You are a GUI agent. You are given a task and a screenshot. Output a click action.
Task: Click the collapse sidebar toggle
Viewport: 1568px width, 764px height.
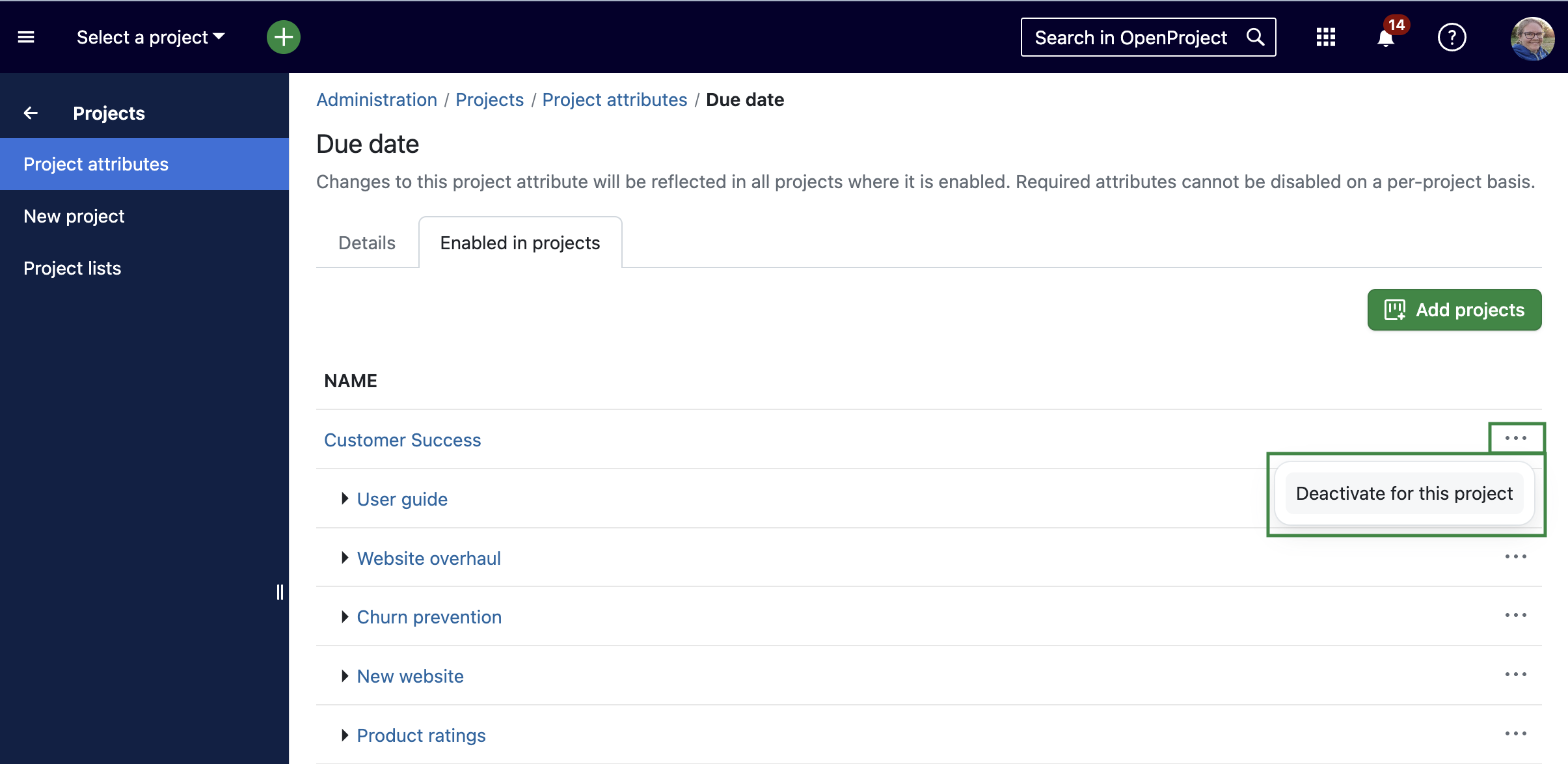tap(279, 592)
